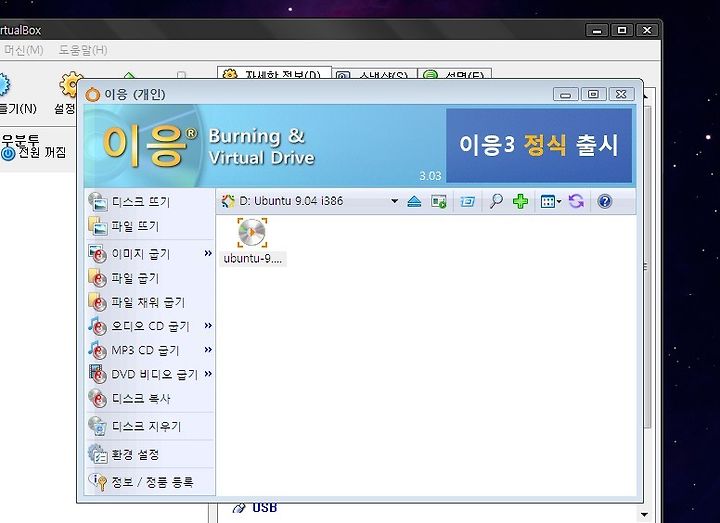Open DVD 비디오 굽기 entry

pos(145,374)
